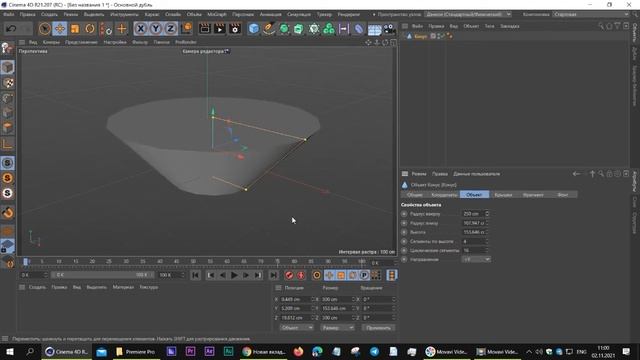The image size is (640, 360).
Task: Click the lock icon in the Attribute Manager header
Action: click(609, 174)
